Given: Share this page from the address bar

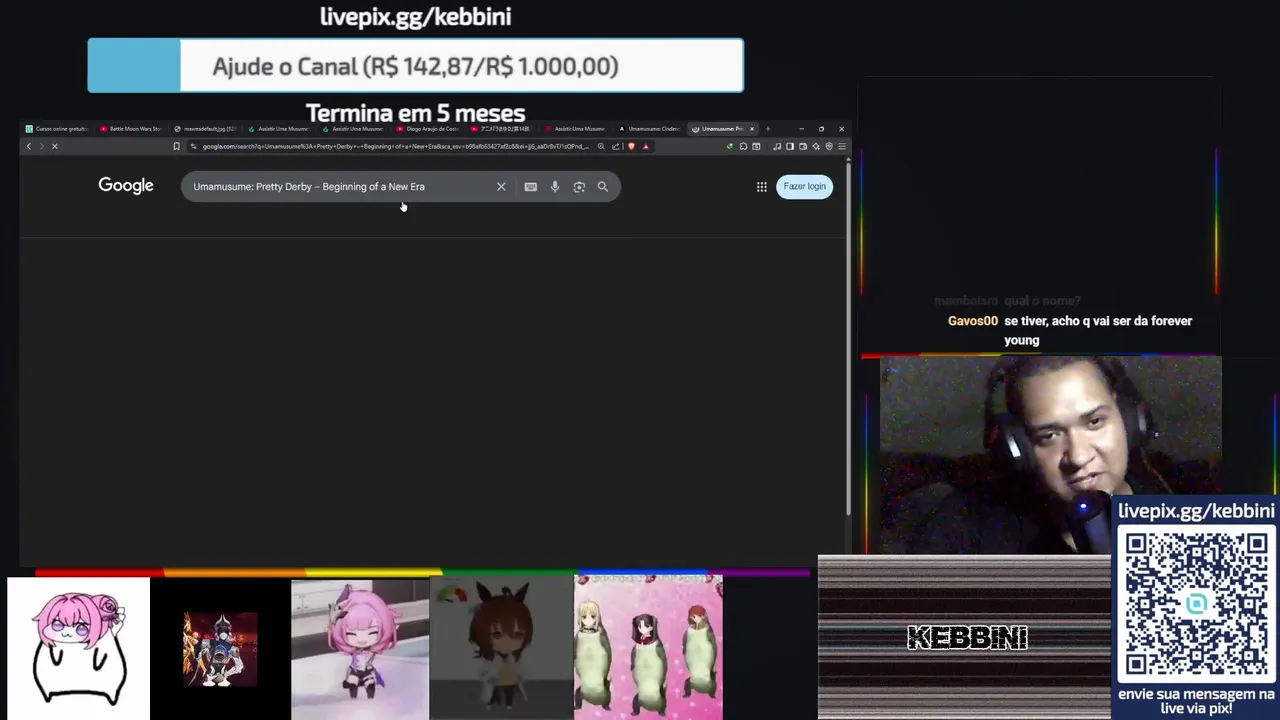Looking at the screenshot, I should (615, 146).
